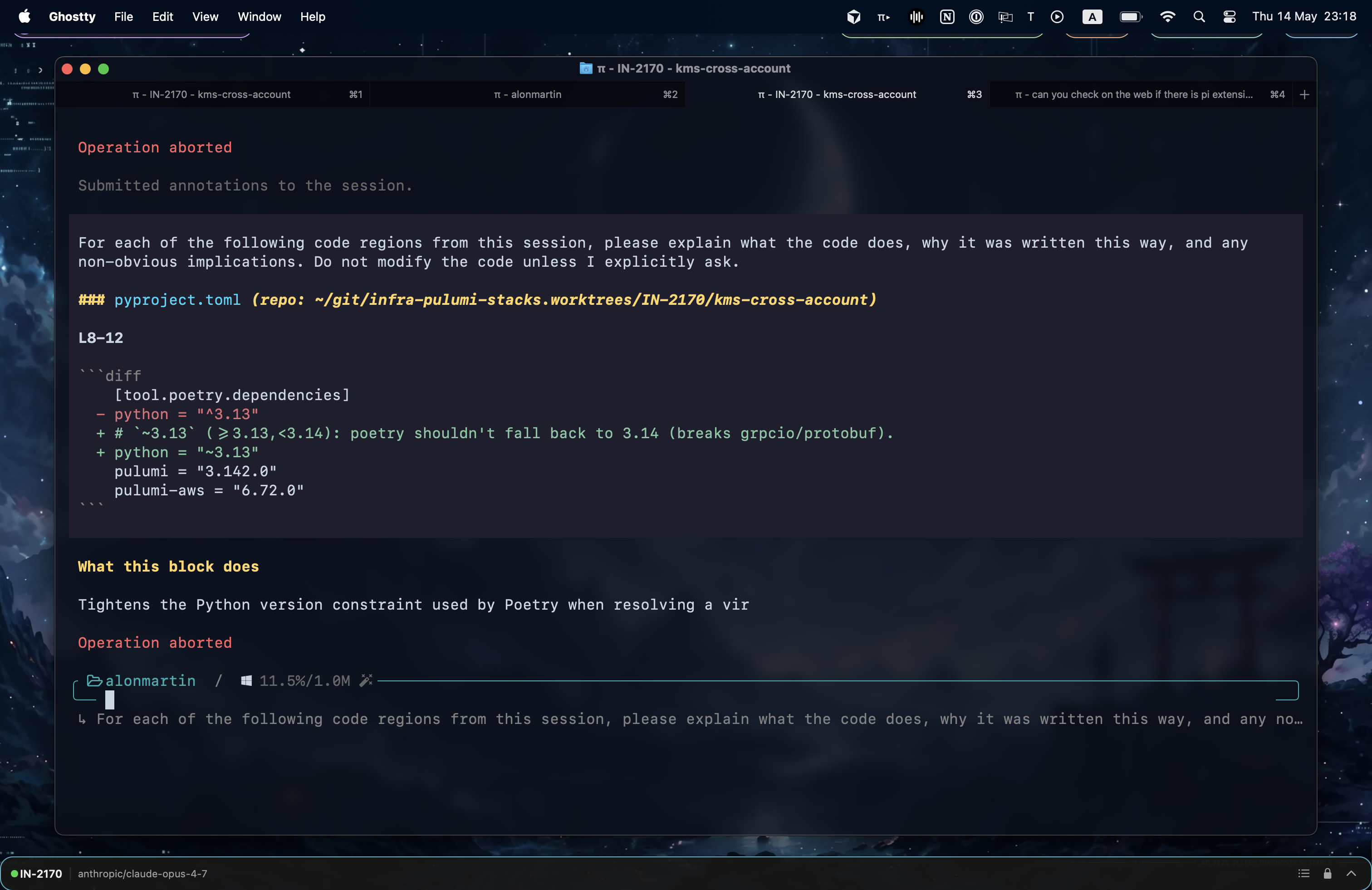Click the 11.5%/1.0M context usage
The width and height of the screenshot is (1372, 890).
coord(304,681)
